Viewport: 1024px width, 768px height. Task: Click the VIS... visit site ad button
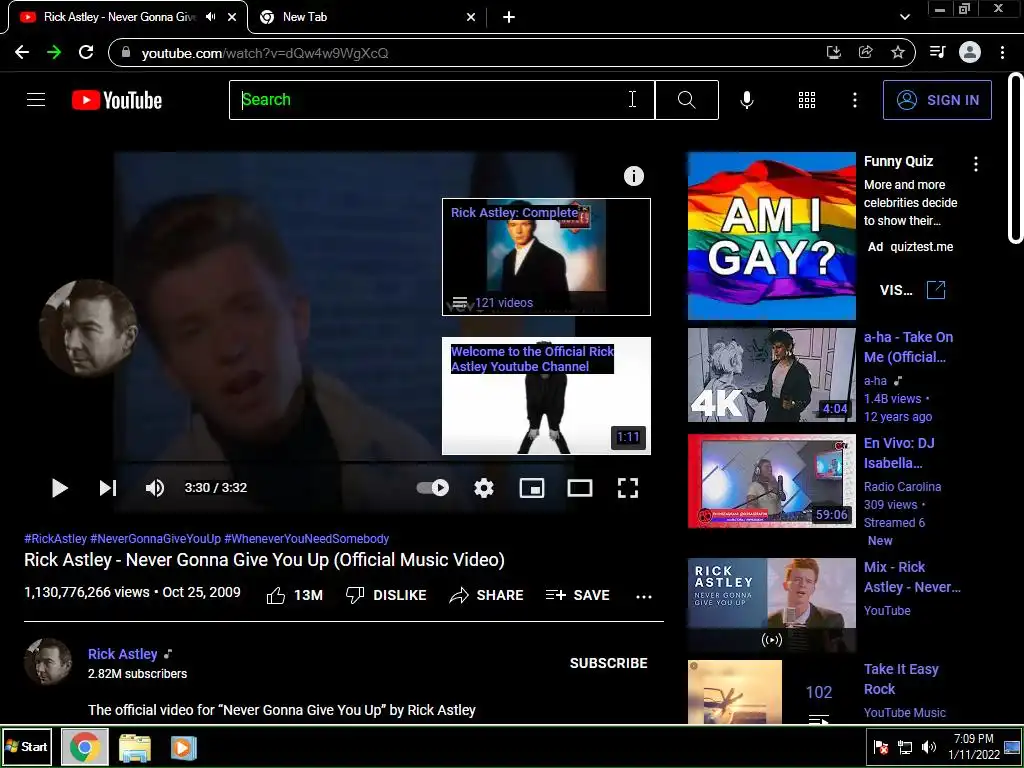912,290
